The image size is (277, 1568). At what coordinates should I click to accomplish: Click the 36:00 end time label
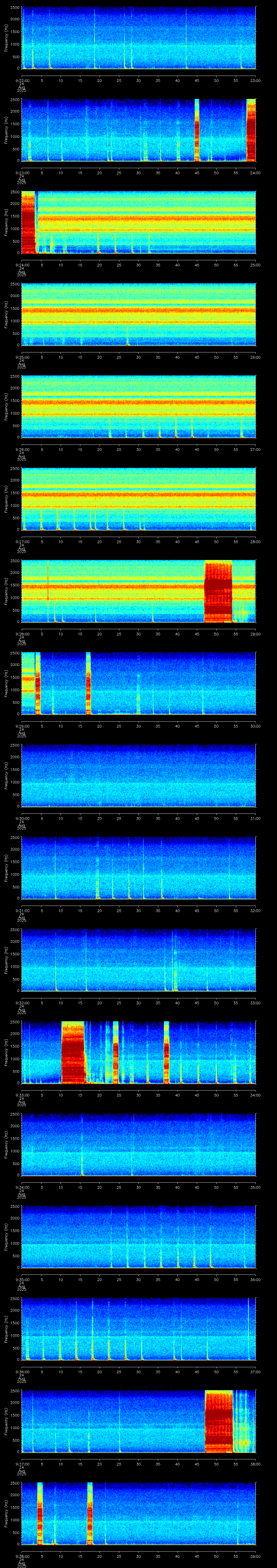tap(255, 1279)
